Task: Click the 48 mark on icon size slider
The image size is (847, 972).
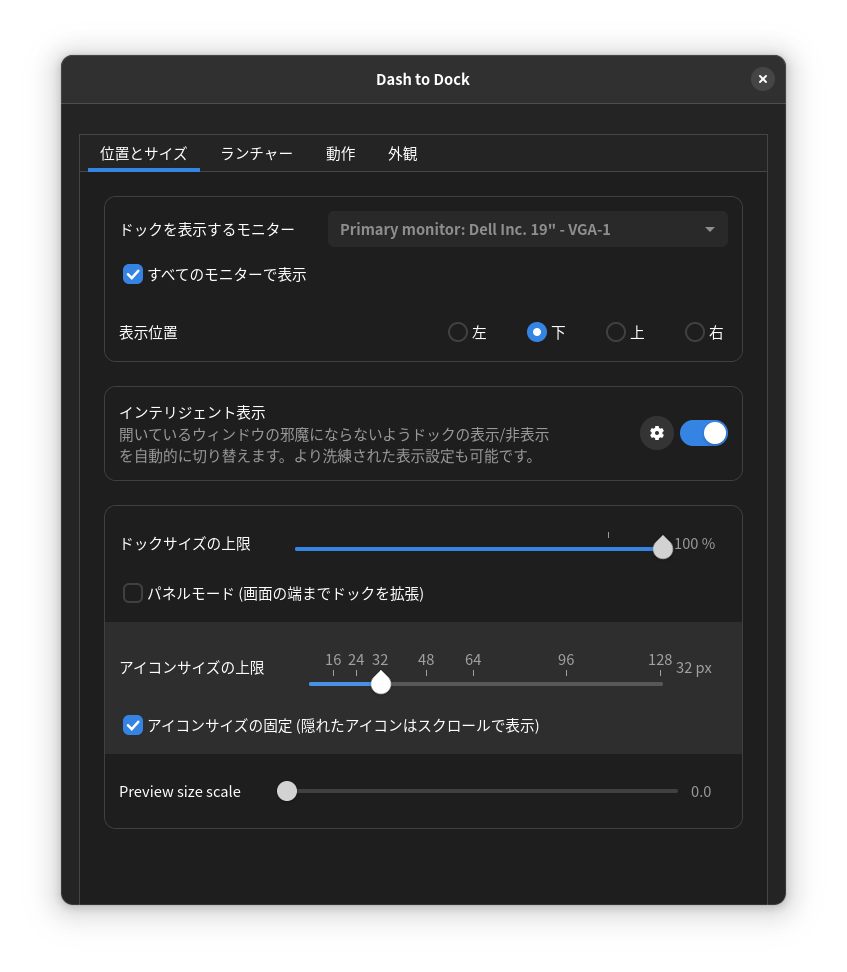Action: coord(426,660)
